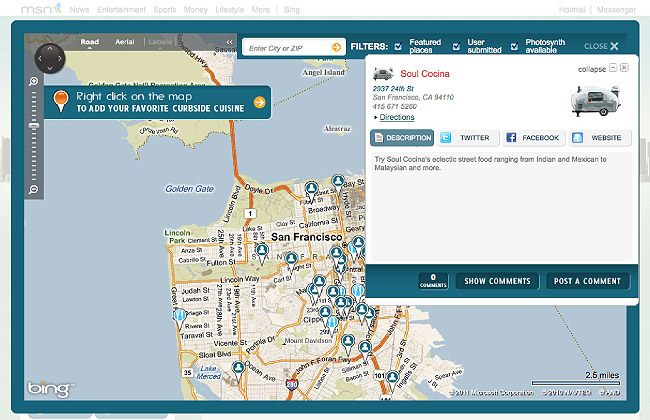Screen dimensions: 650x420
Task: Toggle the map Labels option
Action: click(x=160, y=42)
